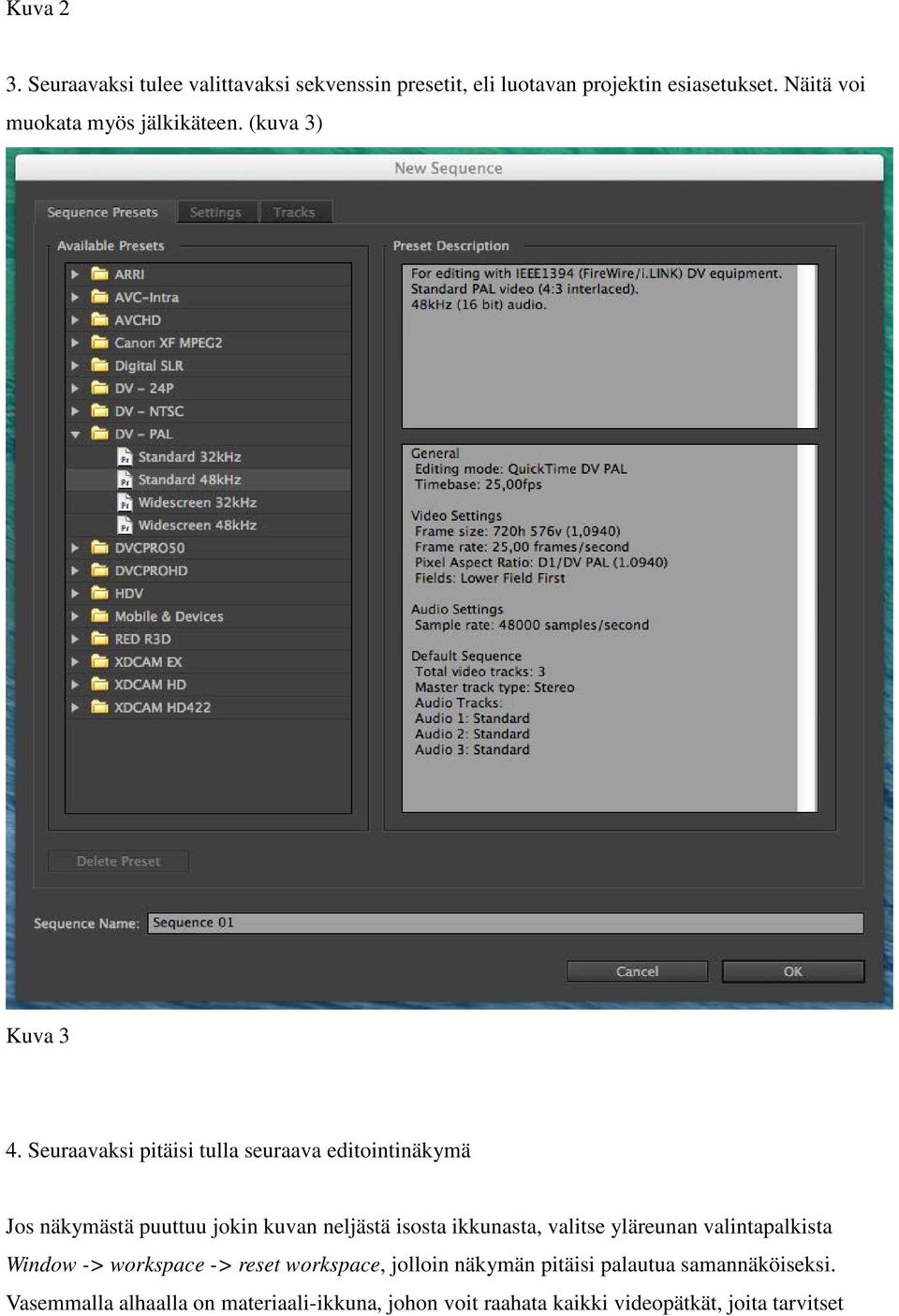Select the Widescreen 48kHz preset
This screenshot has height=1316, width=899.
tap(198, 525)
